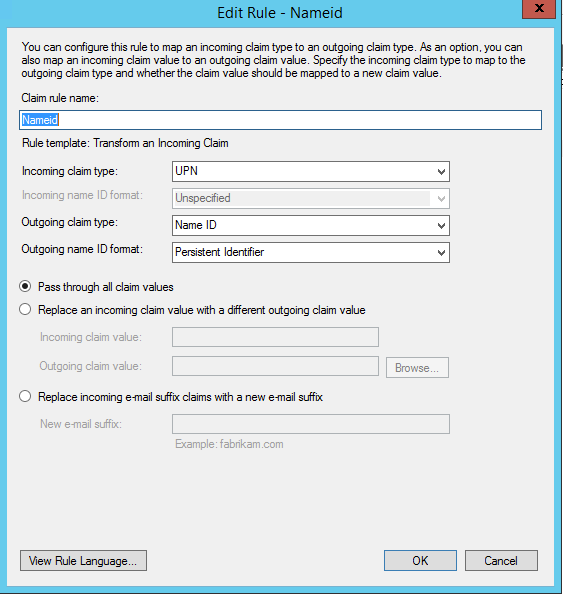Viewport: 563px width, 594px height.
Task: Open the Incoming claim type UPN dropdown
Action: coord(311,171)
